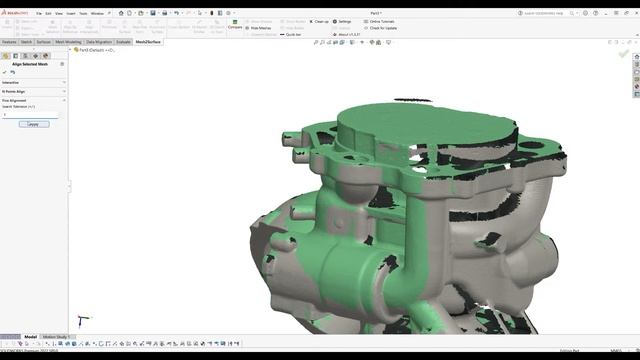Select the Motion Study 1 tab
This screenshot has height=360, width=640.
(x=57, y=337)
